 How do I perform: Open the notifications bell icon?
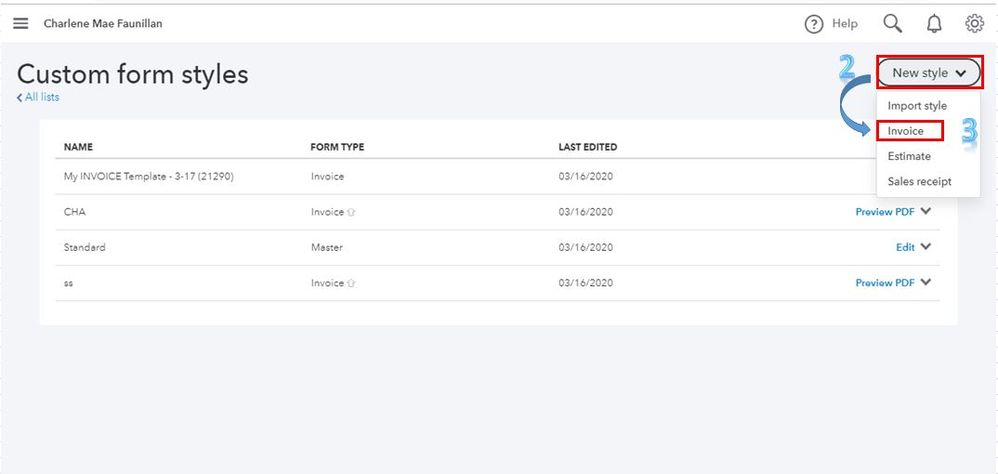934,24
